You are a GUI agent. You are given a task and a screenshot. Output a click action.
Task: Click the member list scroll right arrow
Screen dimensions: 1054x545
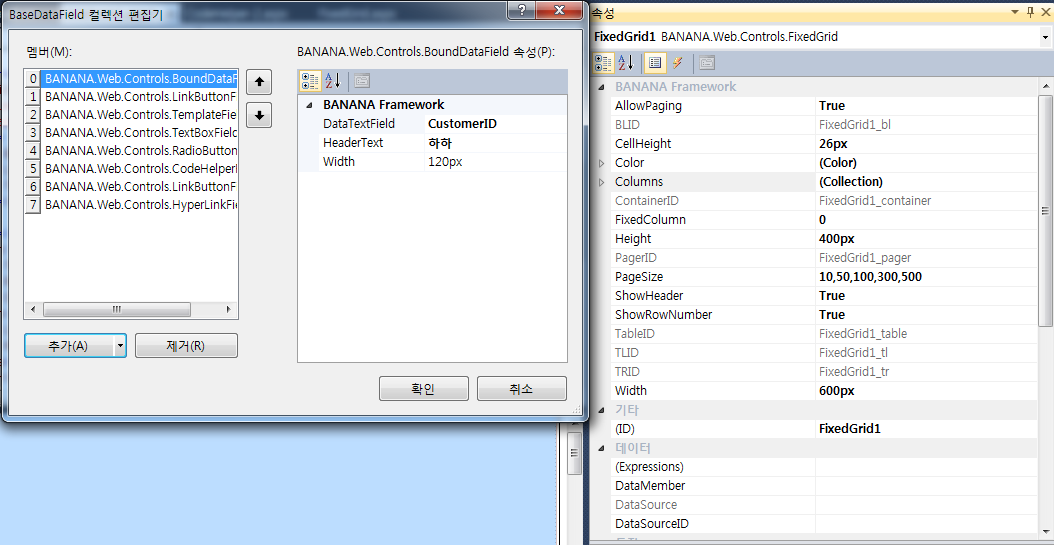(228, 310)
